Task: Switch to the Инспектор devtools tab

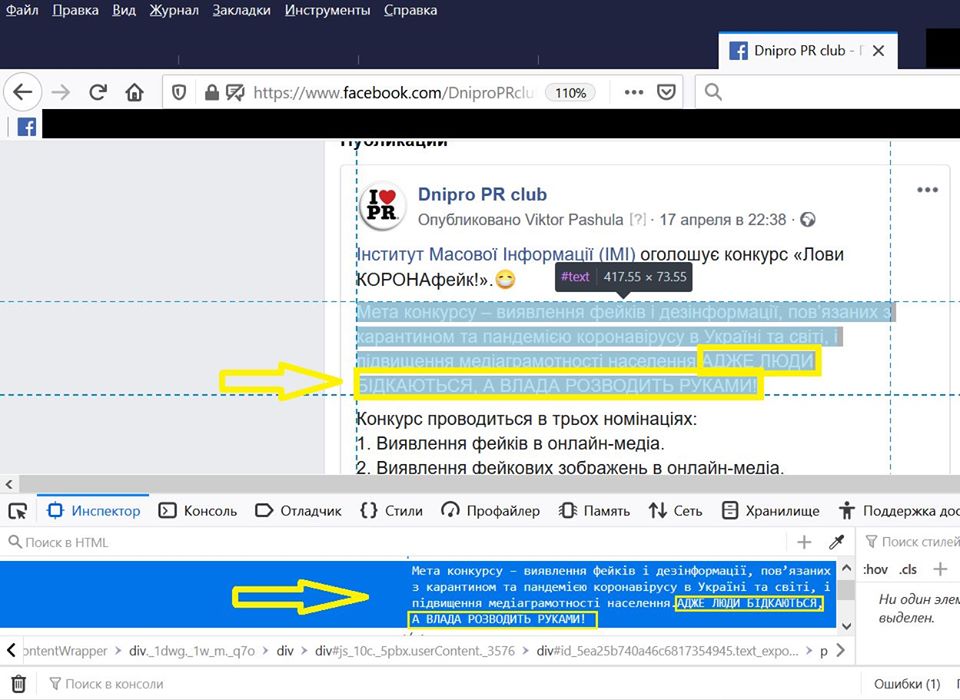Action: [94, 511]
